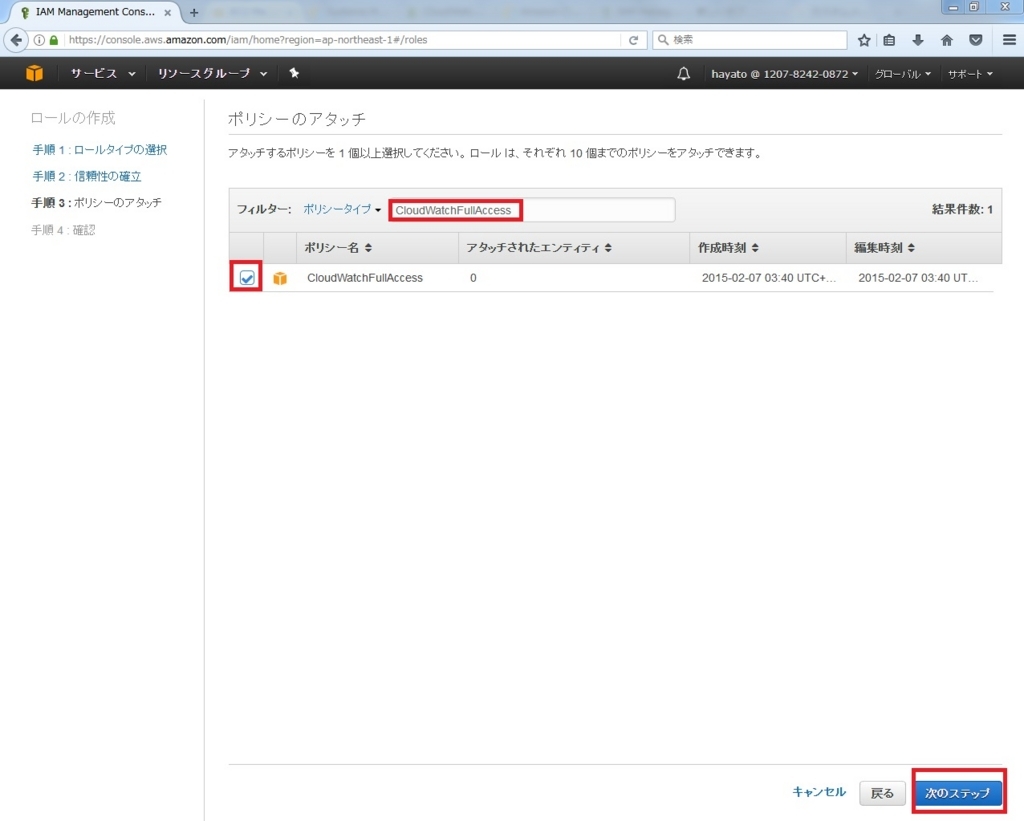Click the attached entities value 0
The height and width of the screenshot is (821, 1024).
[473, 278]
